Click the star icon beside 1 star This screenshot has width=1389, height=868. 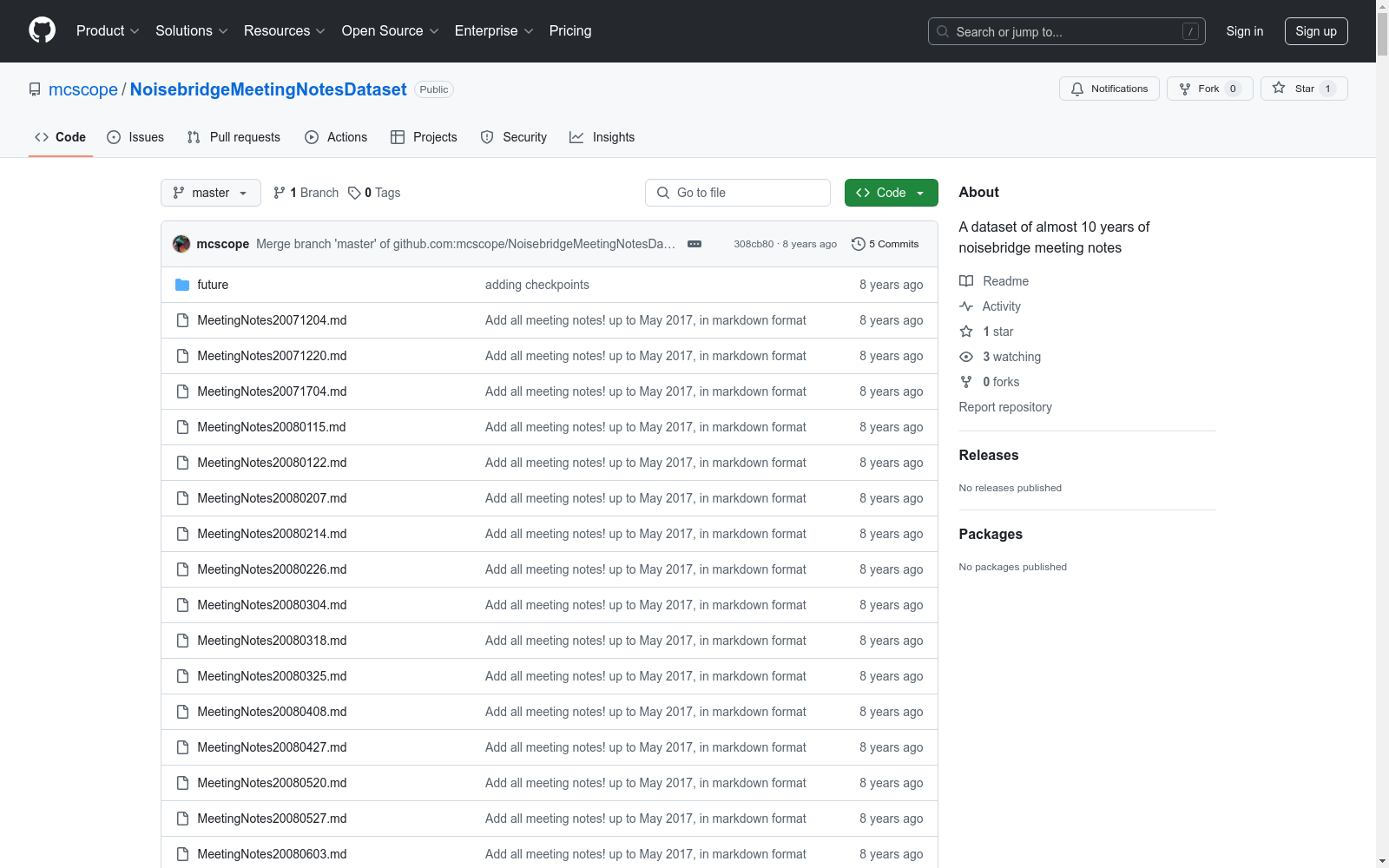pyautogui.click(x=966, y=332)
